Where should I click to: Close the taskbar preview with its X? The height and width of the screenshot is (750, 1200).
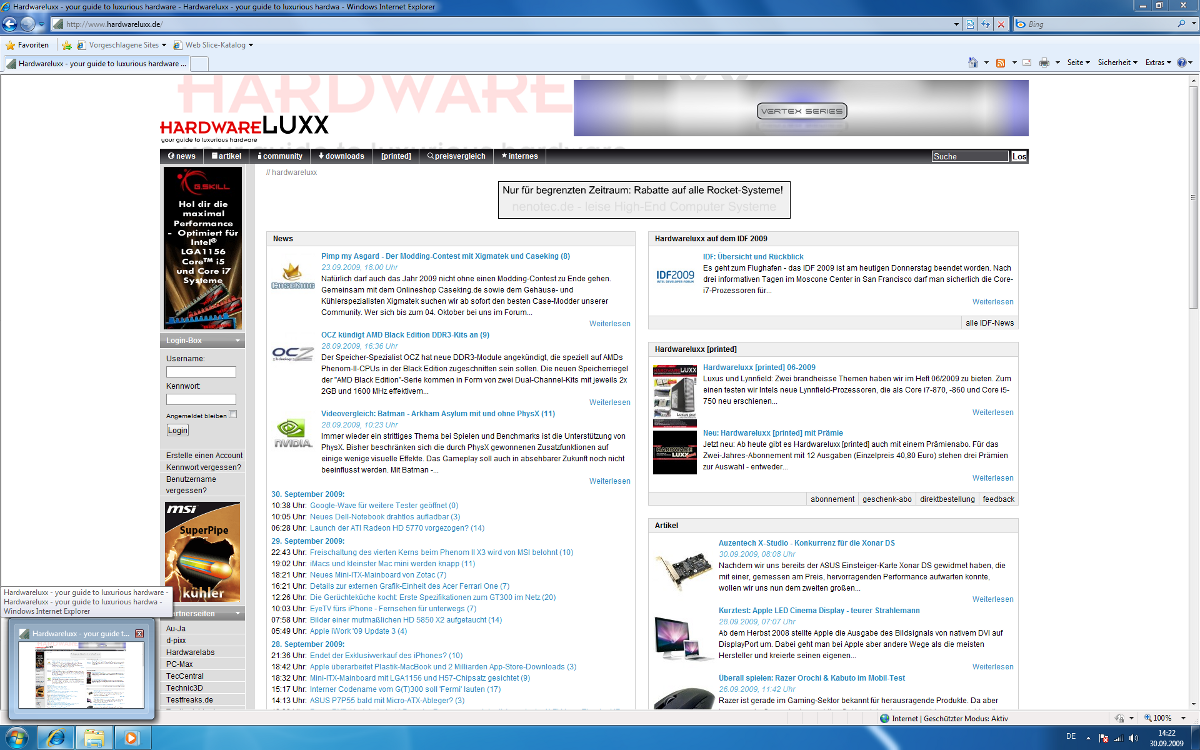click(x=139, y=634)
